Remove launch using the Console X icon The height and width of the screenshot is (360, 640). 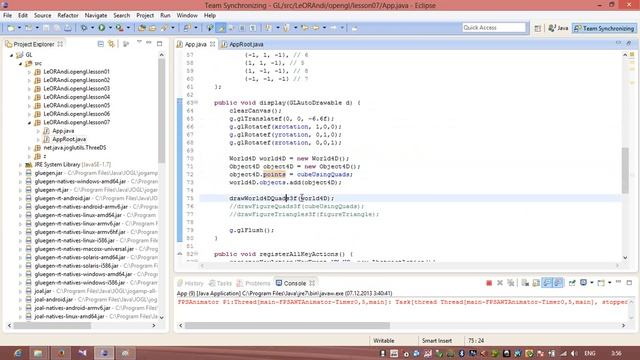[x=500, y=283]
